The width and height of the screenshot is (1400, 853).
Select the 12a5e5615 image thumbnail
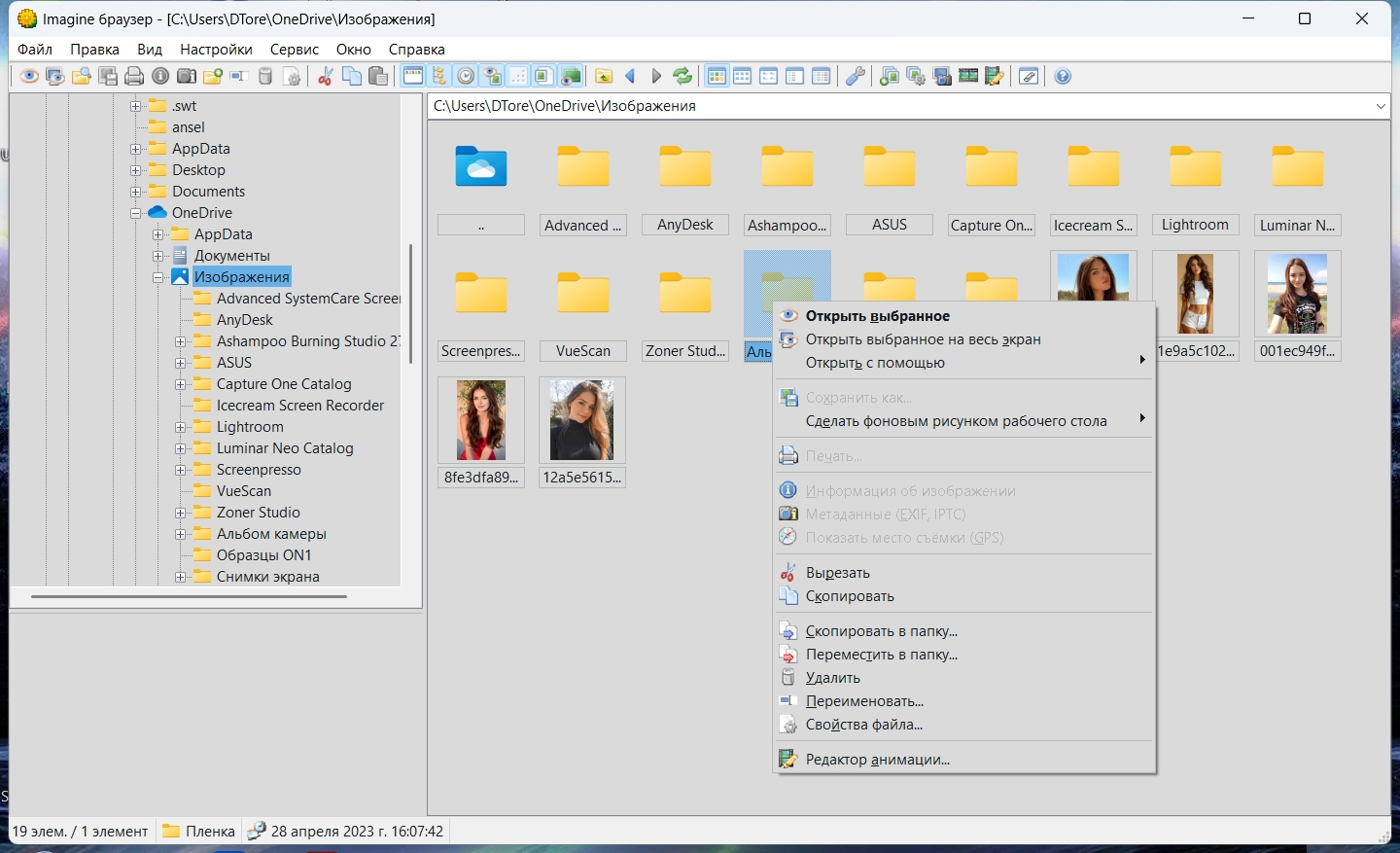[581, 420]
